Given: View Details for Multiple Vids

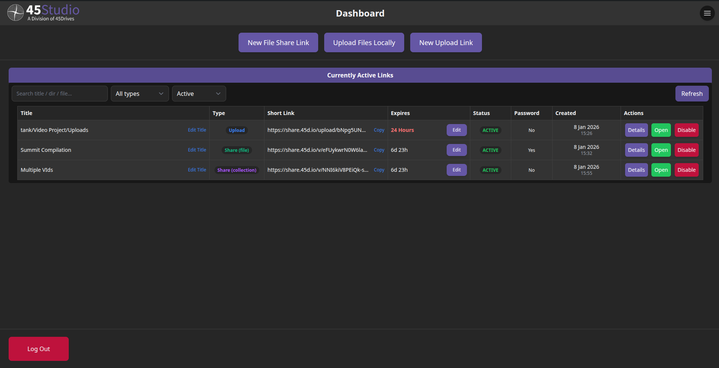Looking at the screenshot, I should (636, 170).
